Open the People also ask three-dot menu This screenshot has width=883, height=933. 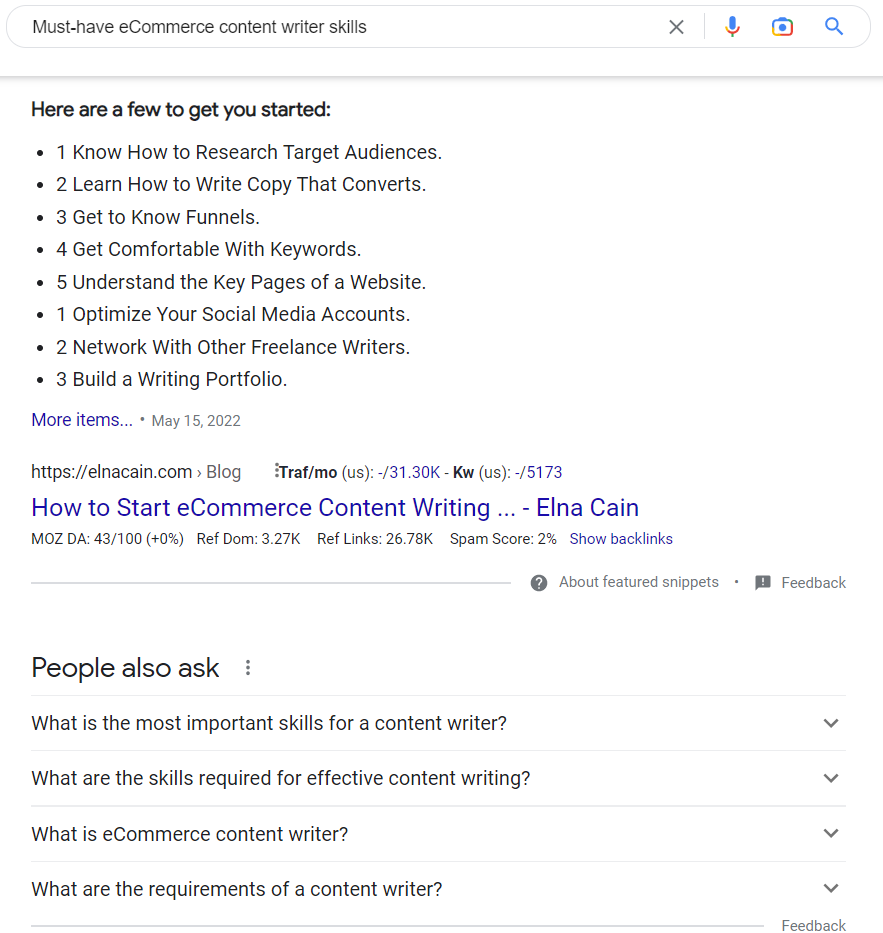pyautogui.click(x=247, y=667)
